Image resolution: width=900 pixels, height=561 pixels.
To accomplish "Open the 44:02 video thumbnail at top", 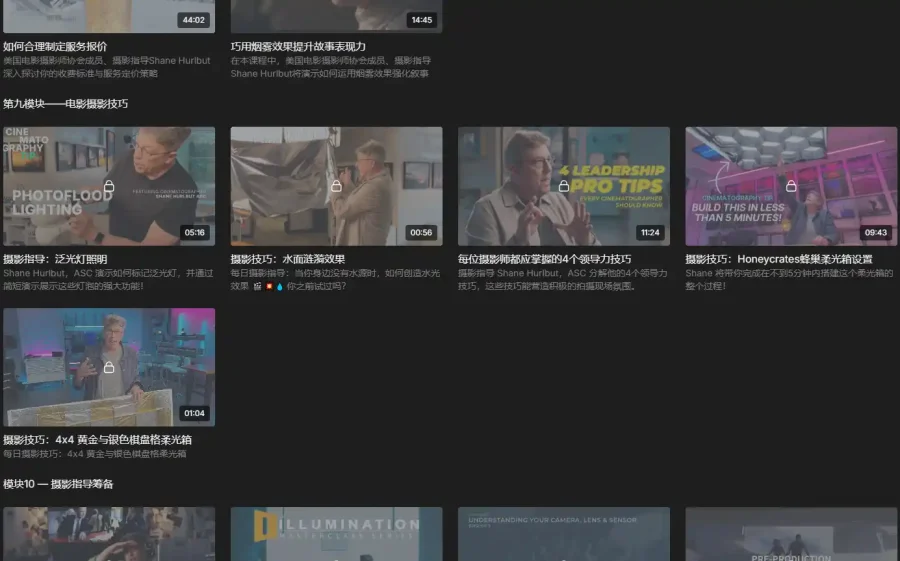I will 109,16.
